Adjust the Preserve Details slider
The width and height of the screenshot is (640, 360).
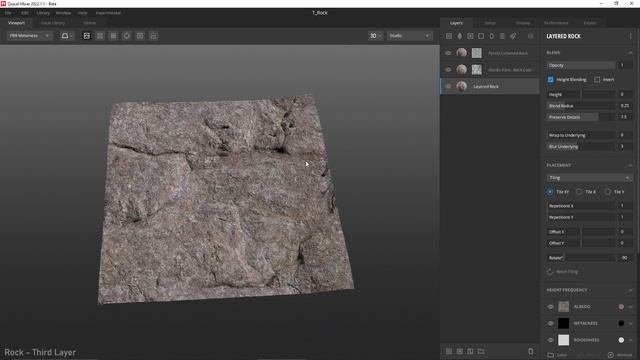[581, 117]
